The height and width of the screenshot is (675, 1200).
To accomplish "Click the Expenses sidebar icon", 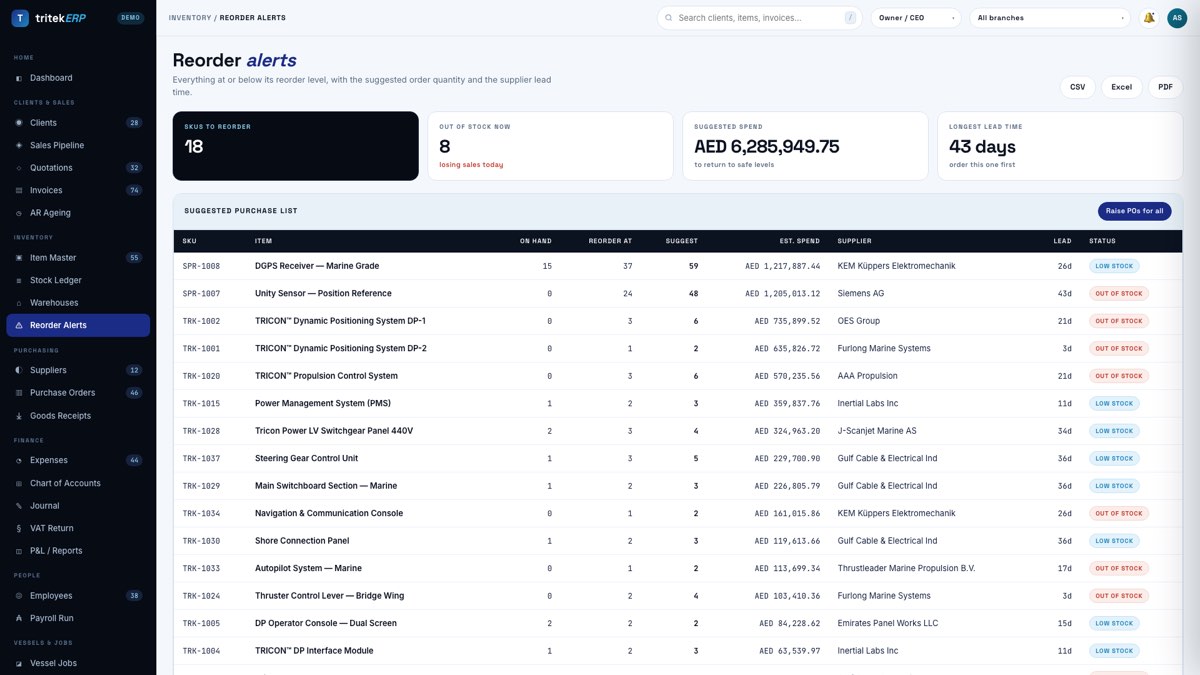I will 19,460.
